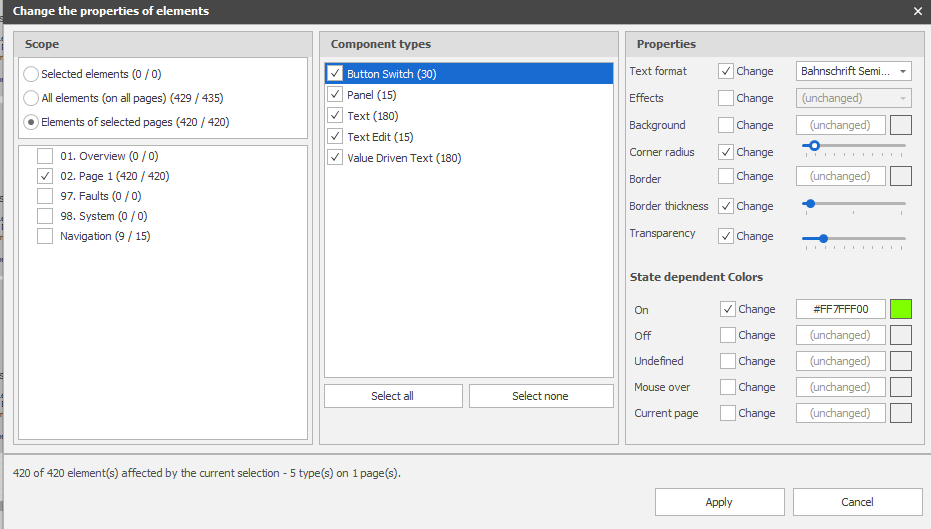
Task: Enable the Current page Change checkbox
Action: (x=728, y=413)
